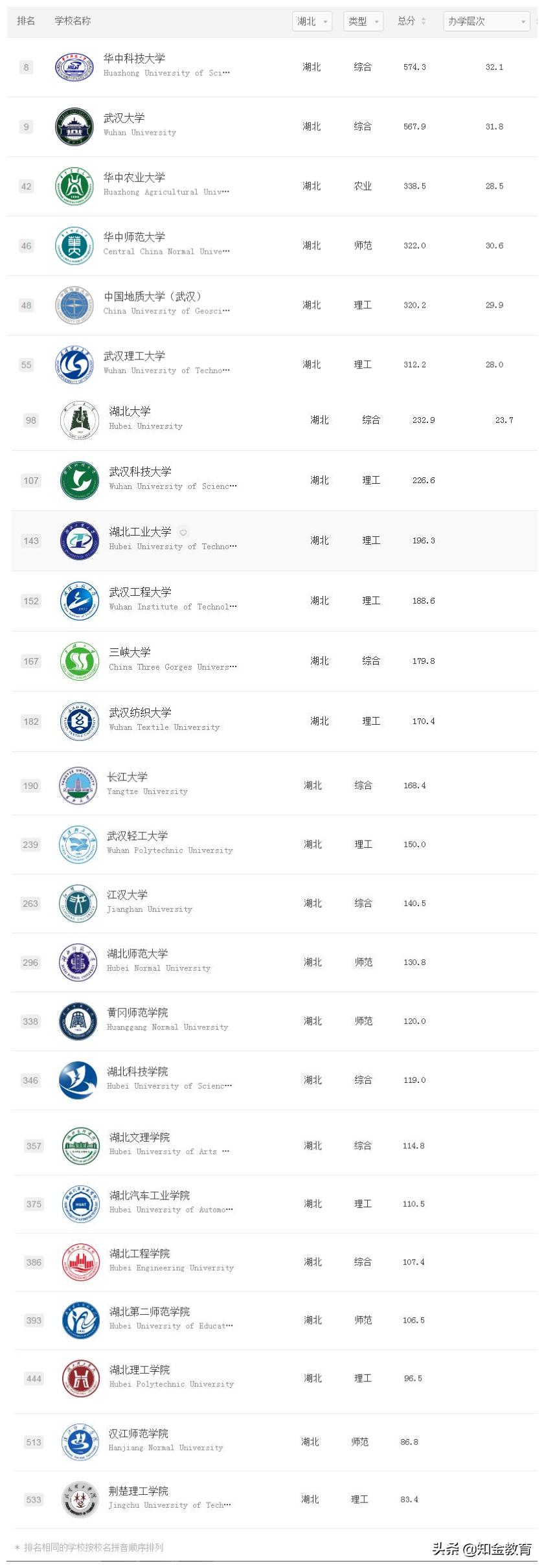The height and width of the screenshot is (1568, 544).
Task: Click the Wuhan University emblem
Action: point(74,127)
